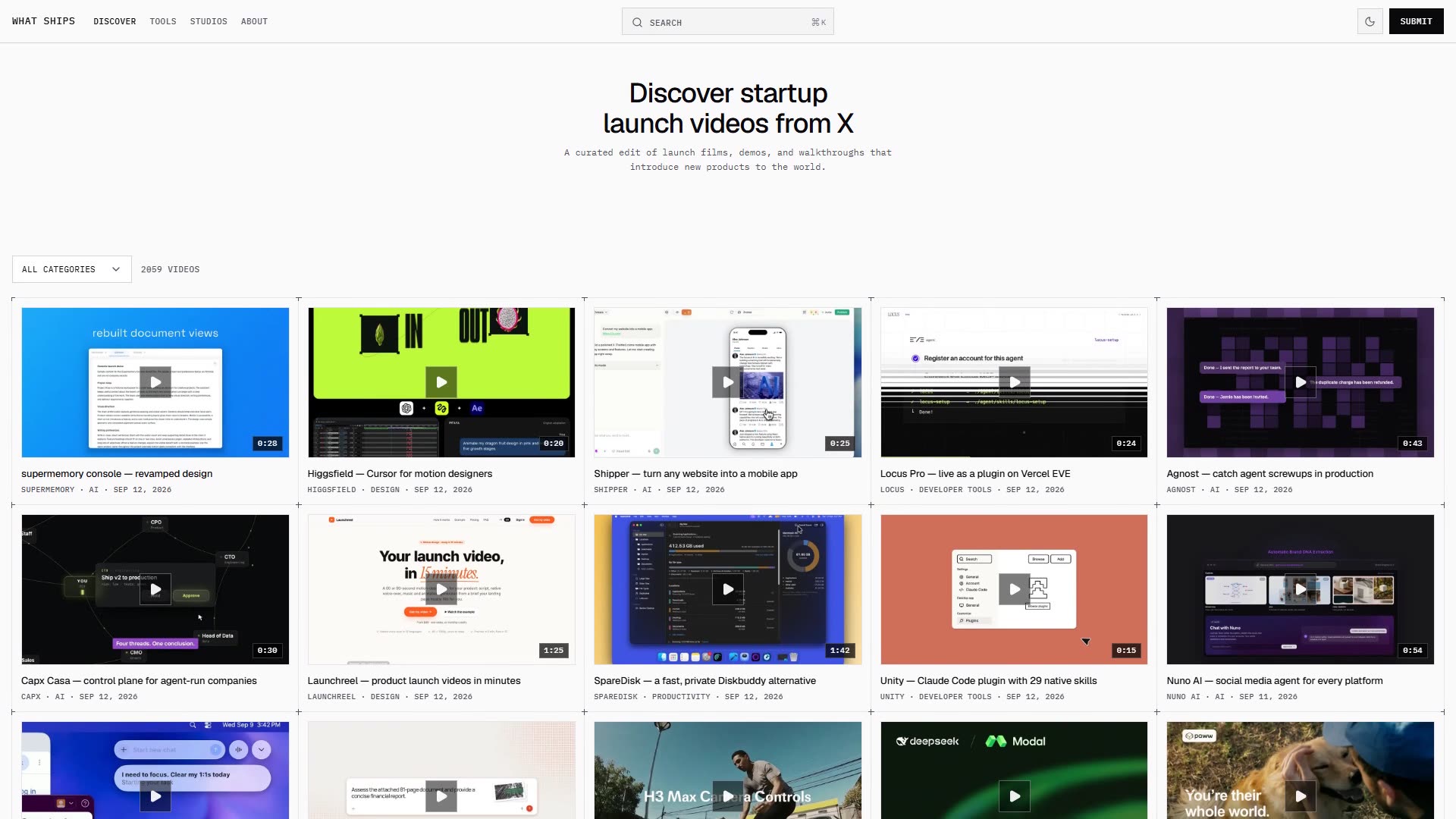The image size is (1456, 819).
Task: Play the H3 Max Camera Controls video
Action: coord(727,796)
